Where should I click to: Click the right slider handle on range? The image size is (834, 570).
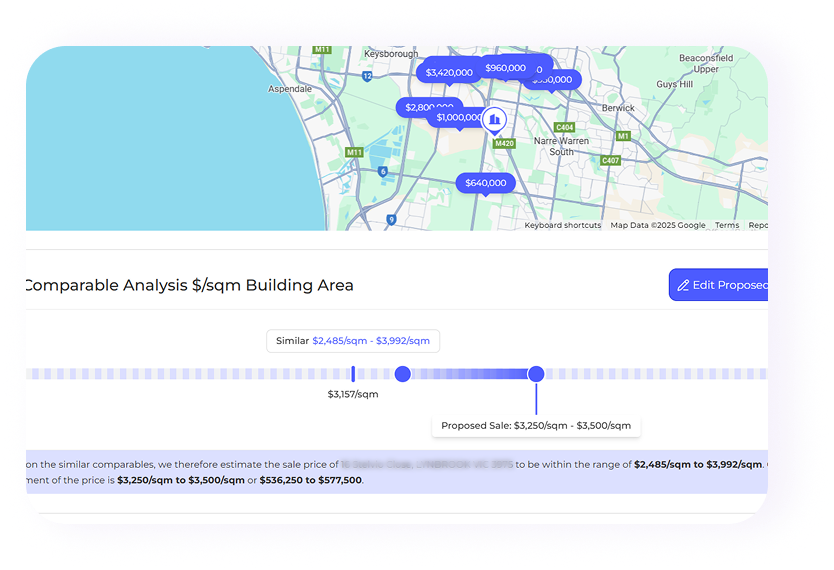(536, 374)
